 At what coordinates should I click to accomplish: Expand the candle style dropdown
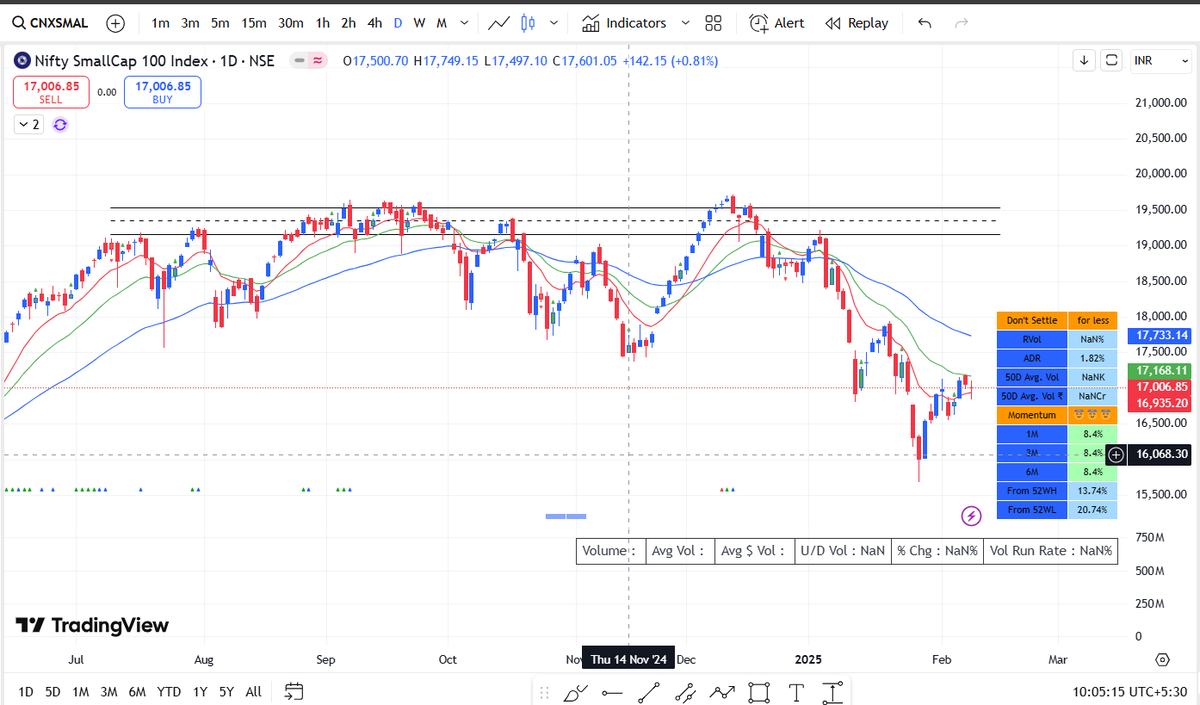(x=554, y=22)
